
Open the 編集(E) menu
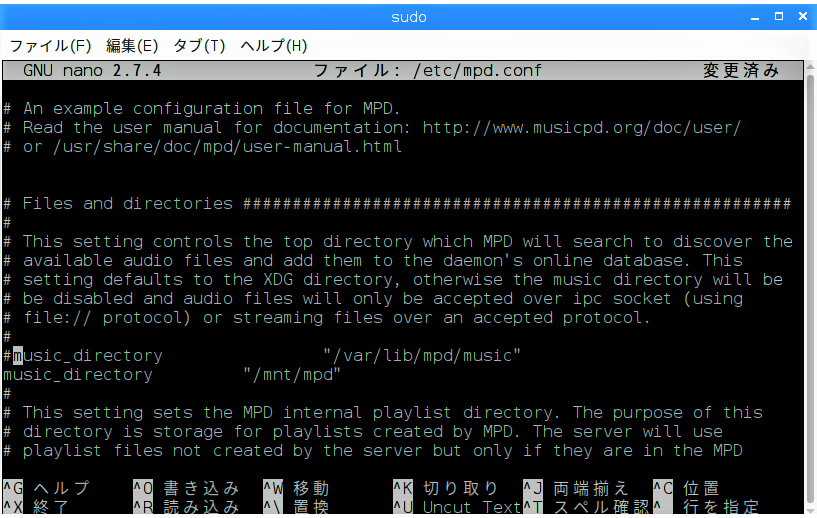132,46
